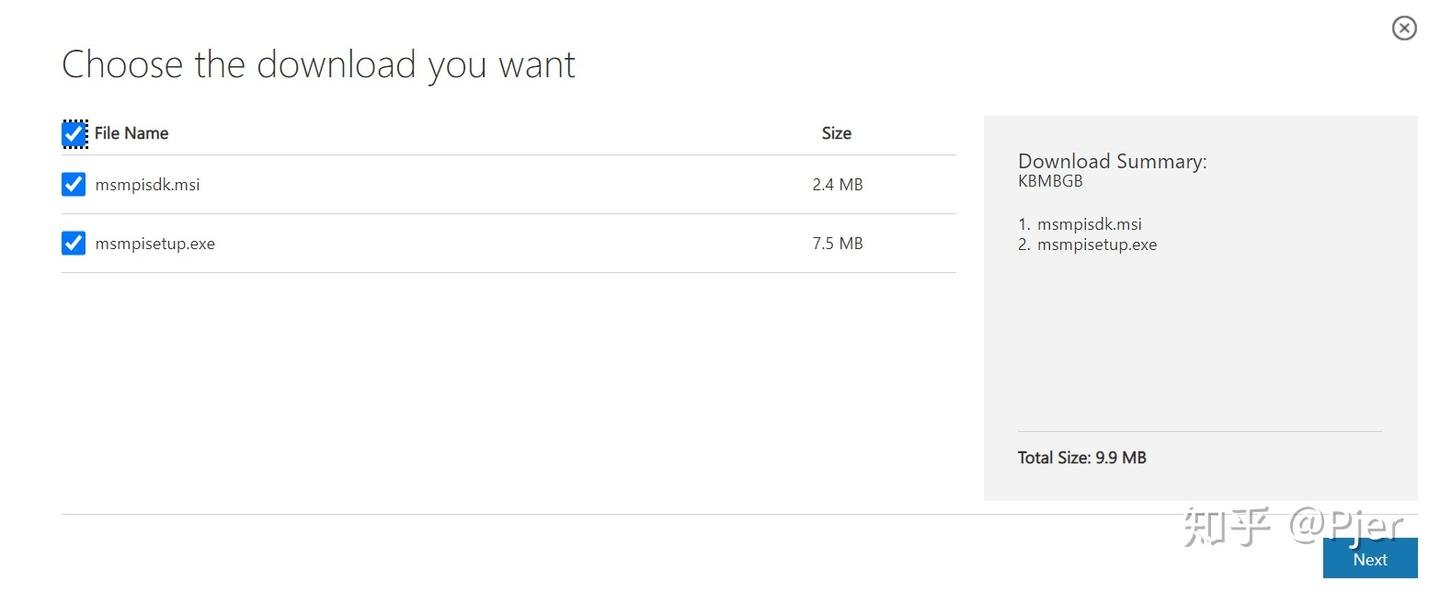Image resolution: width=1440 pixels, height=592 pixels.
Task: Toggle the select-all File Name checkbox
Action: 74,133
